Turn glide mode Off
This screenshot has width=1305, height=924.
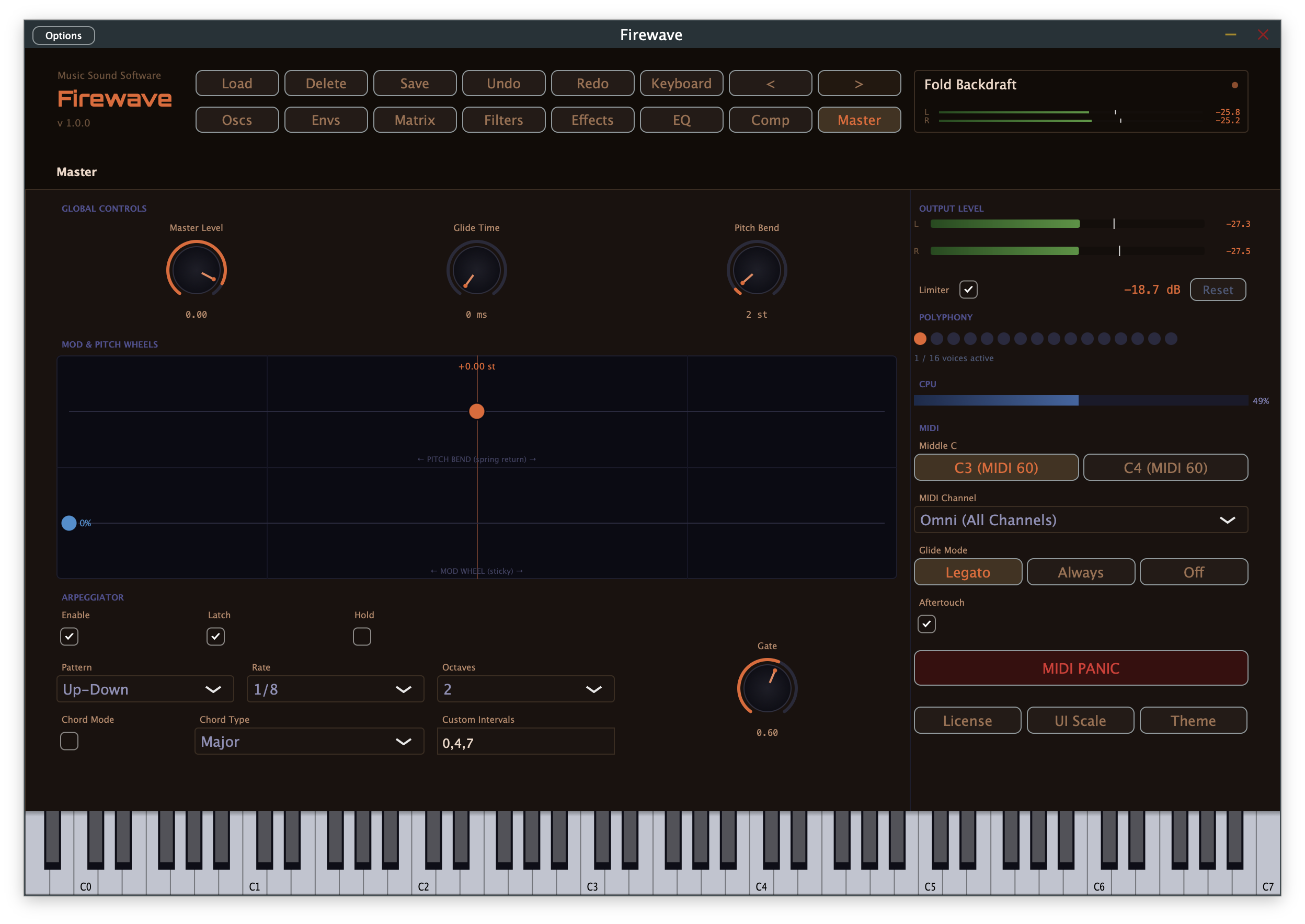click(x=1194, y=572)
